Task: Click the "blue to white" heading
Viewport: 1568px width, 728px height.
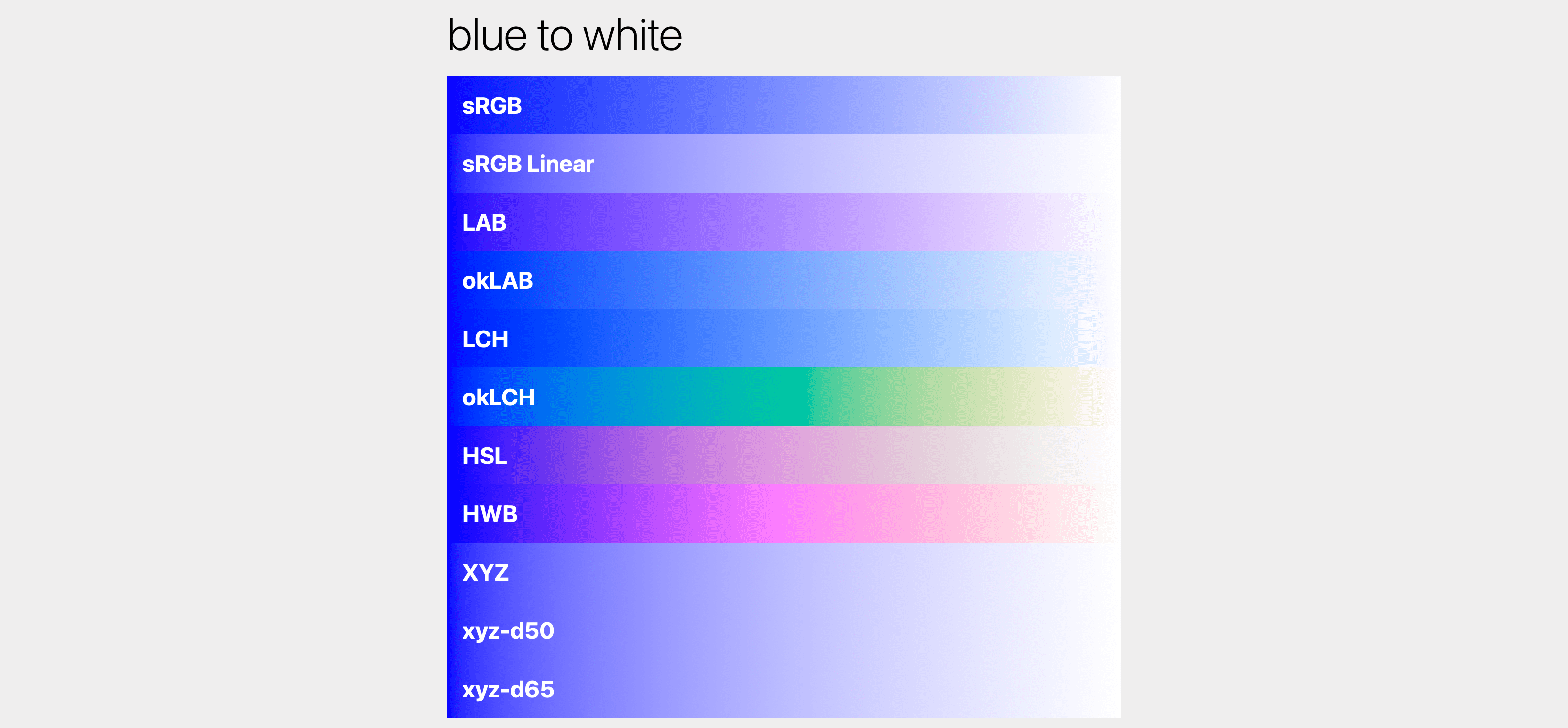Action: click(x=564, y=35)
